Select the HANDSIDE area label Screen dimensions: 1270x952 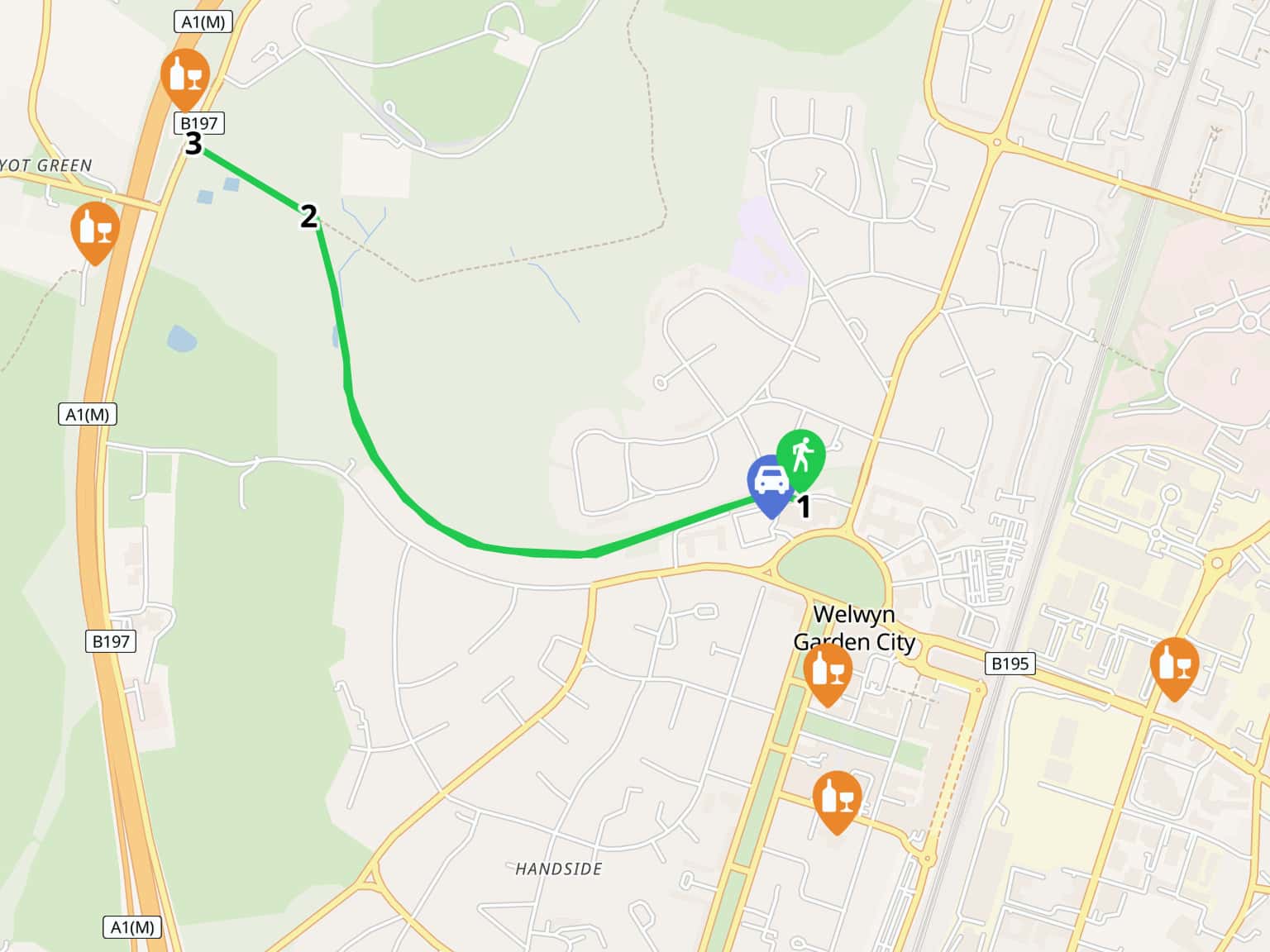click(558, 869)
